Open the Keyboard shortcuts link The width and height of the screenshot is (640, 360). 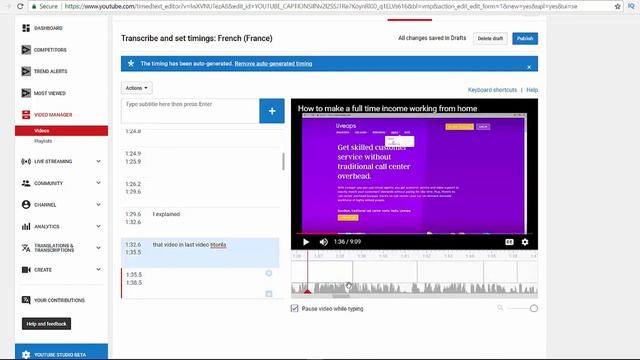(492, 90)
